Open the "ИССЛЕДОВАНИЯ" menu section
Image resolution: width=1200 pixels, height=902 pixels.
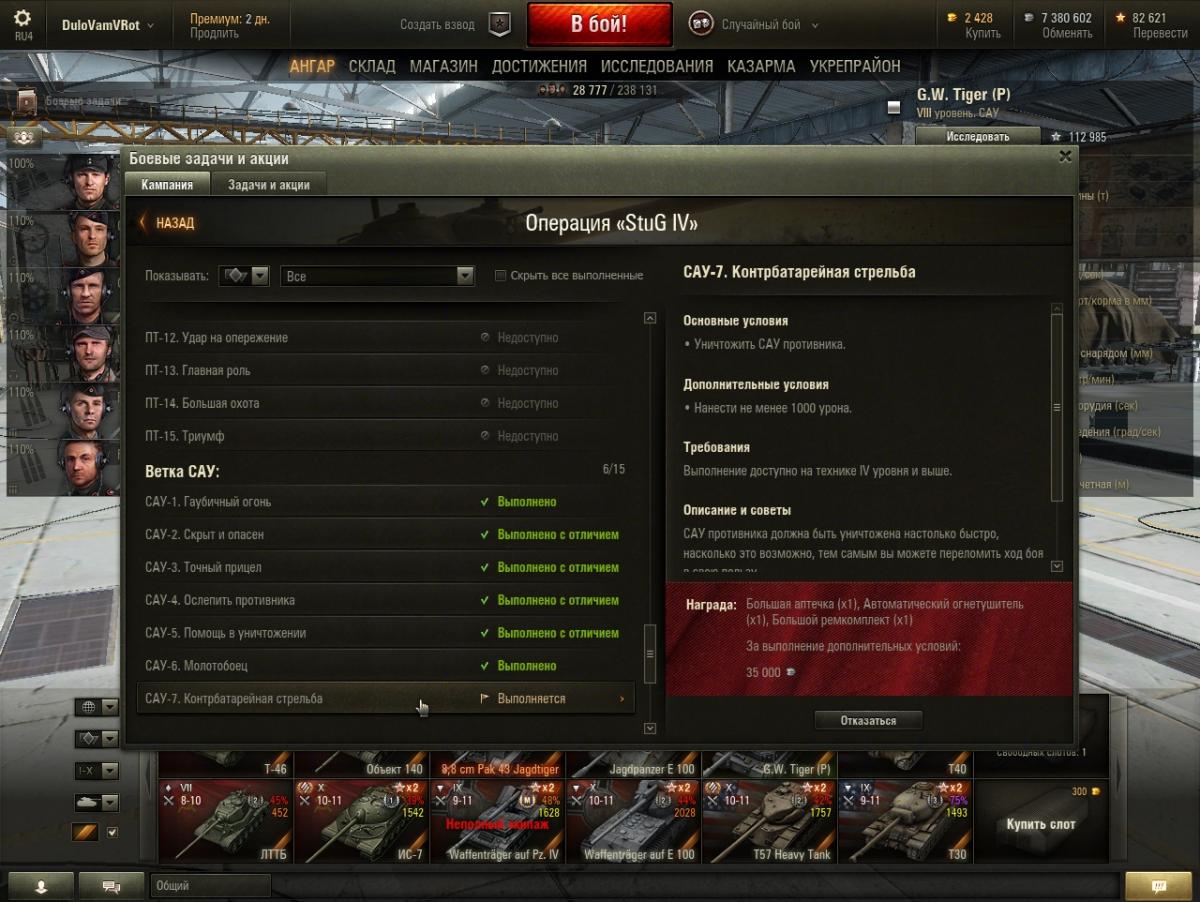pyautogui.click(x=657, y=66)
